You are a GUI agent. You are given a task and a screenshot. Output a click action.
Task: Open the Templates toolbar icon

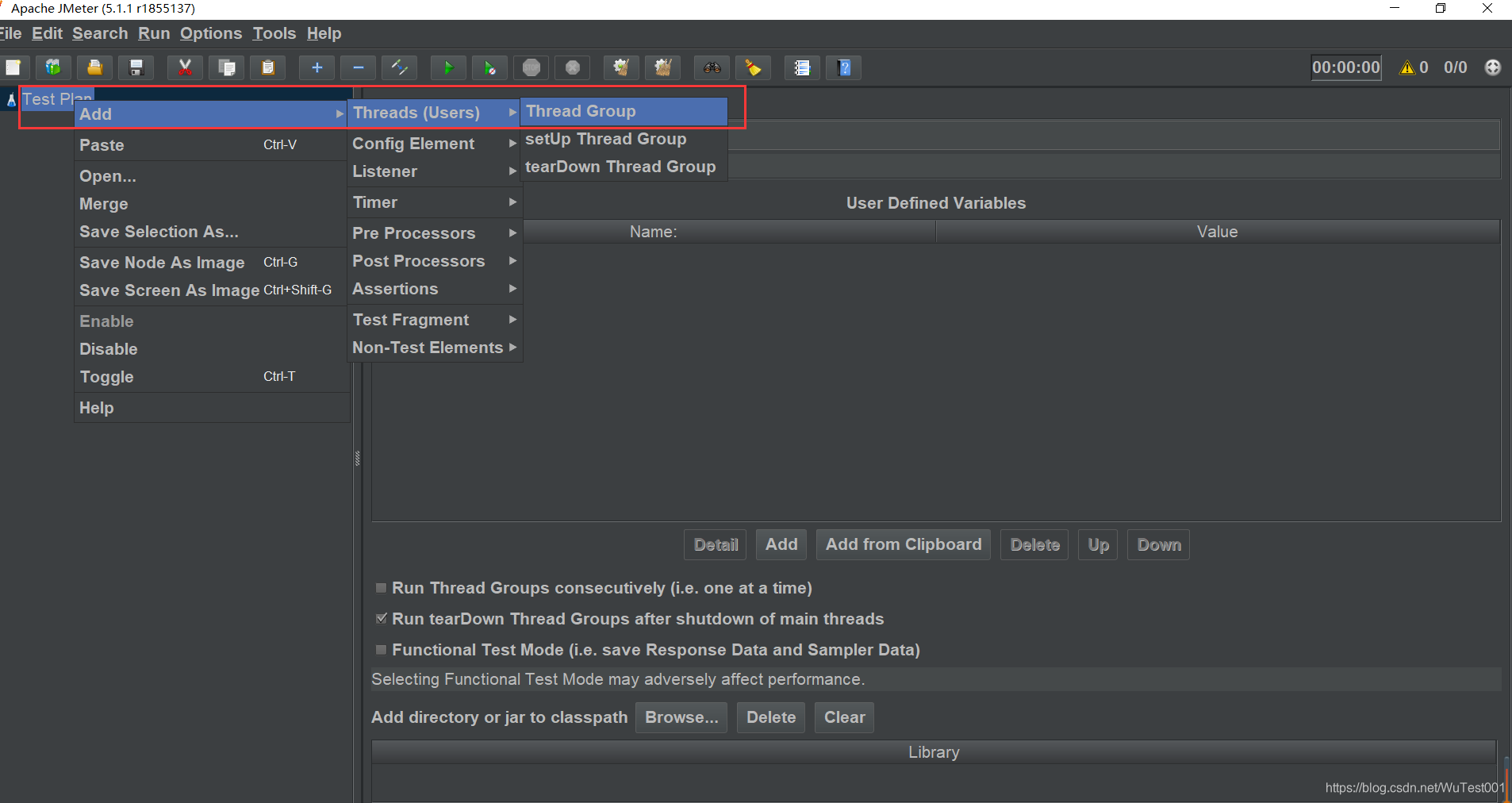53,67
